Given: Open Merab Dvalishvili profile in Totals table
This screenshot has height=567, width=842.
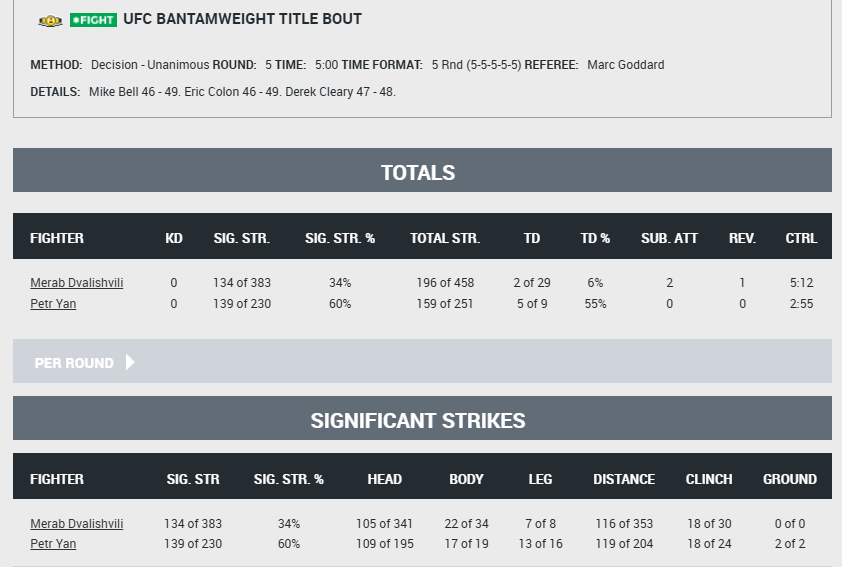Looking at the screenshot, I should 77,283.
